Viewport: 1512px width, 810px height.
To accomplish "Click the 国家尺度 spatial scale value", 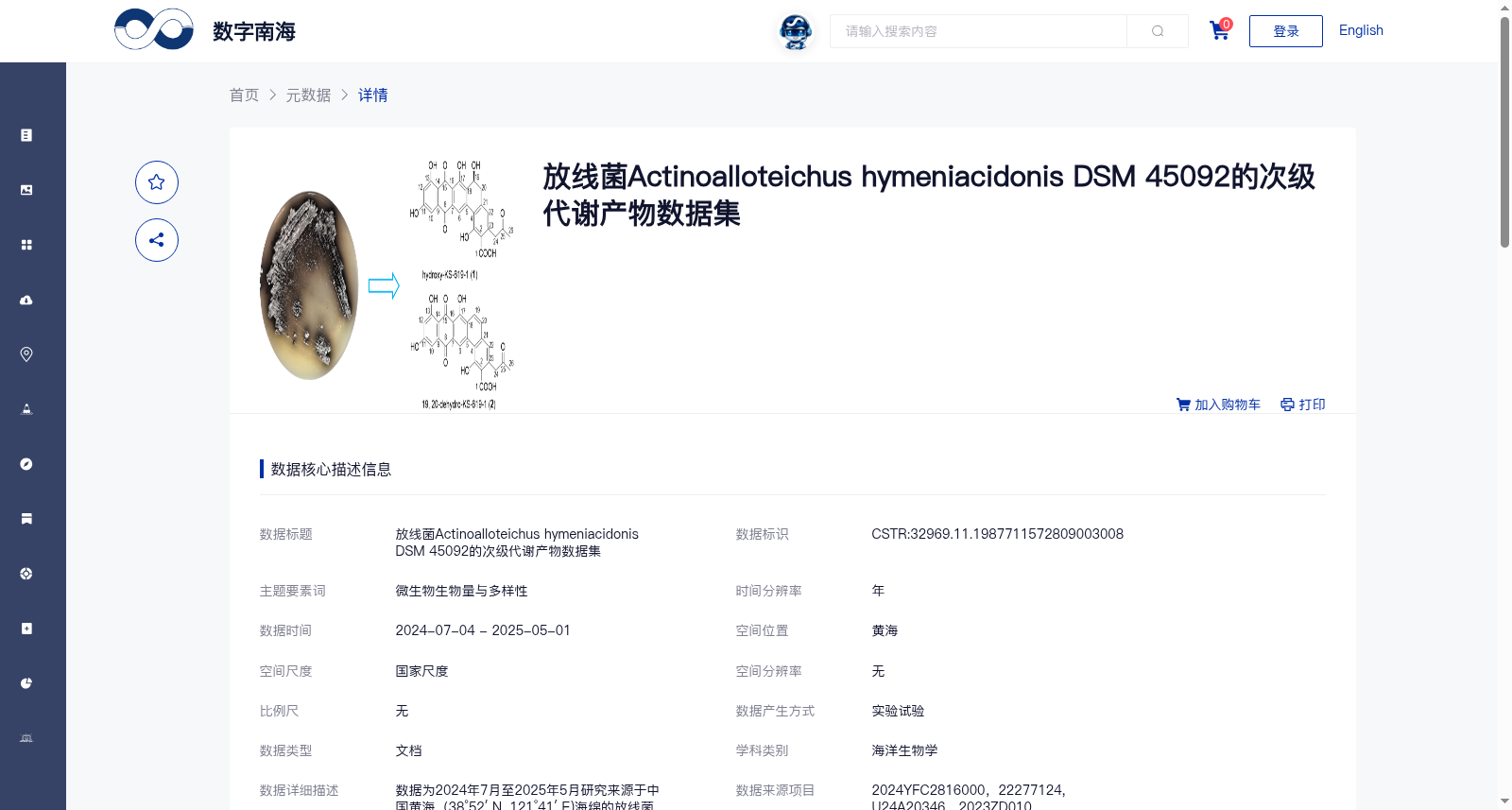I will (x=421, y=671).
